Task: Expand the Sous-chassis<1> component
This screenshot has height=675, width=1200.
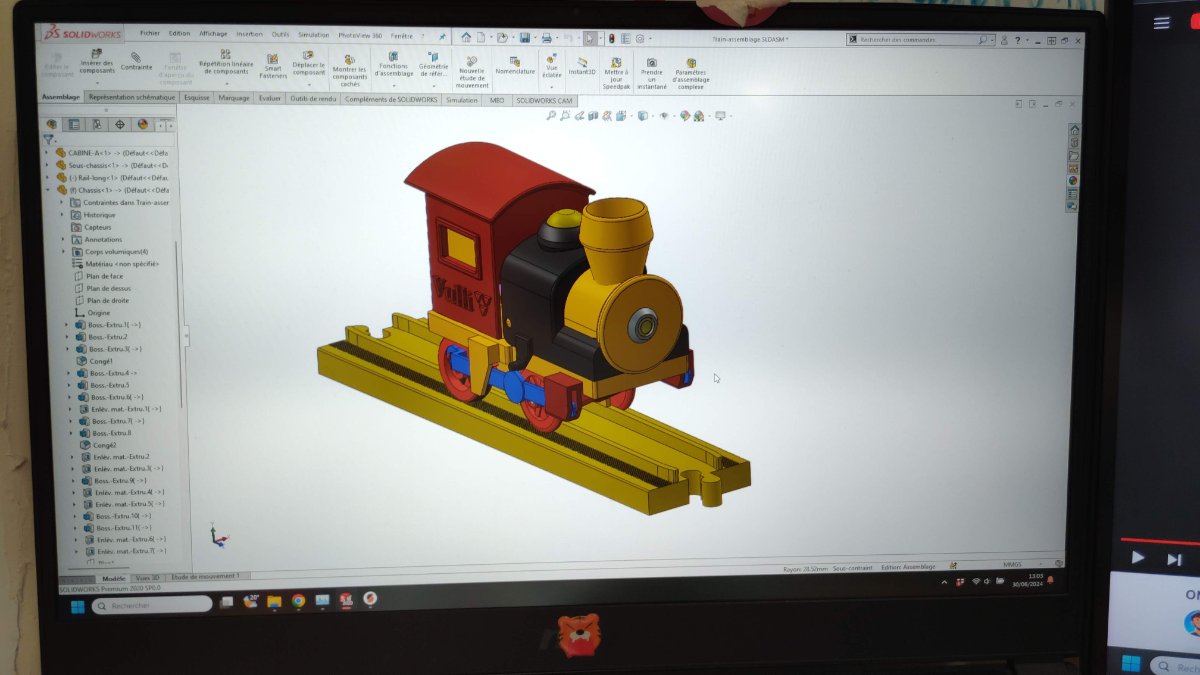Action: tap(47, 165)
